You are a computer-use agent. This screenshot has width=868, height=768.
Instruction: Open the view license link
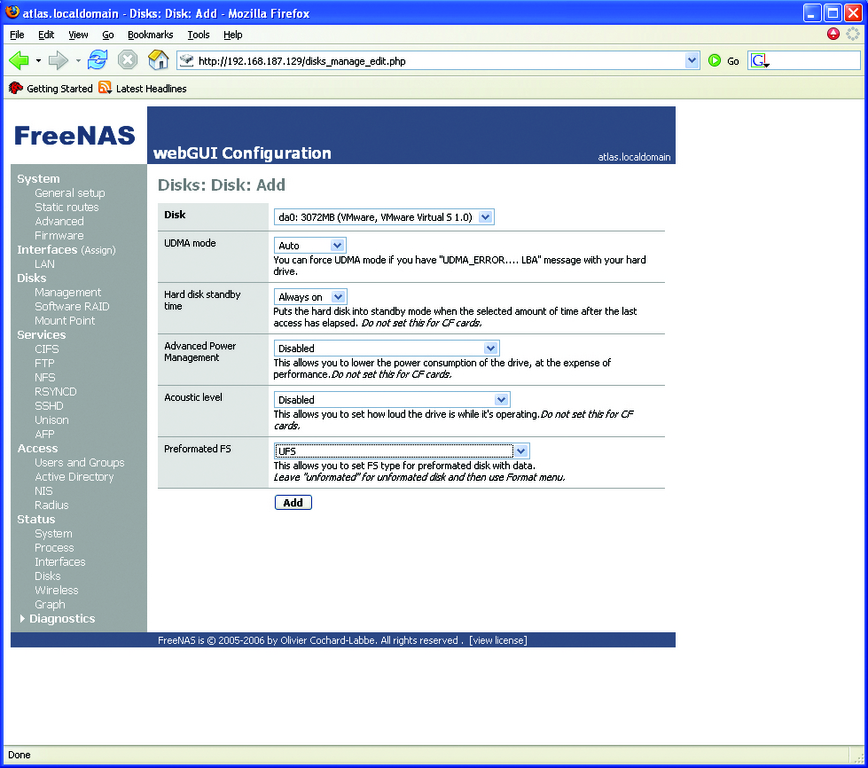point(498,640)
